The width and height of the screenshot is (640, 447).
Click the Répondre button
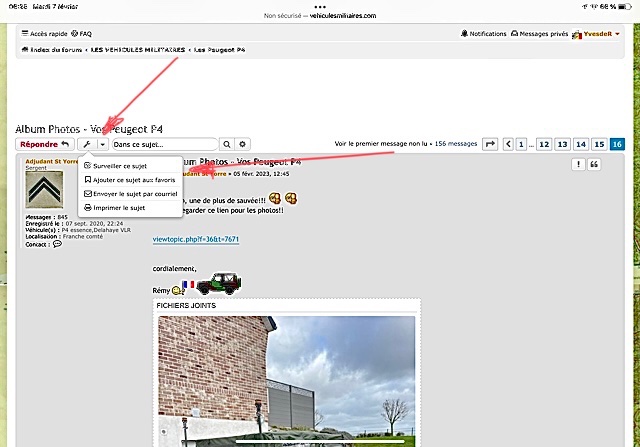tap(44, 145)
